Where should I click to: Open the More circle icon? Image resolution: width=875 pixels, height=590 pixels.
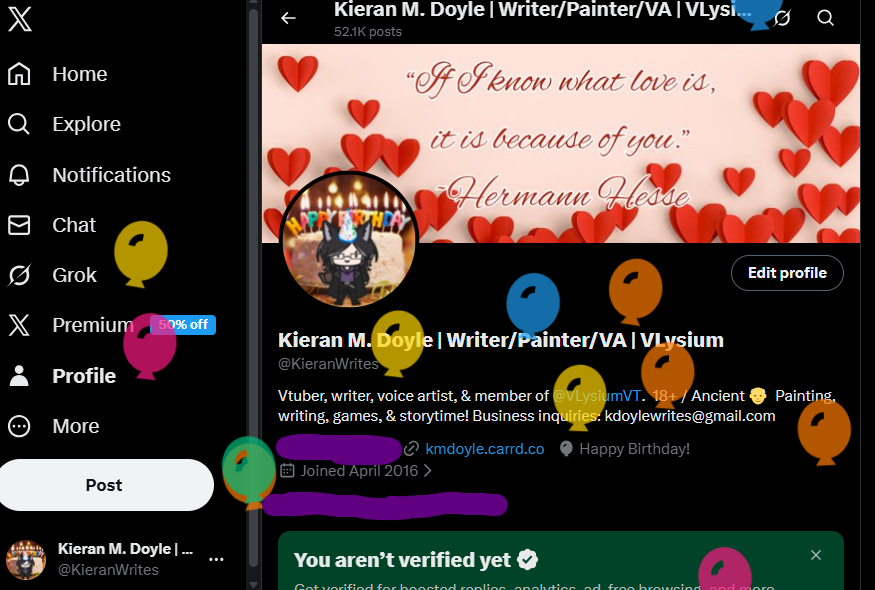[x=19, y=426]
